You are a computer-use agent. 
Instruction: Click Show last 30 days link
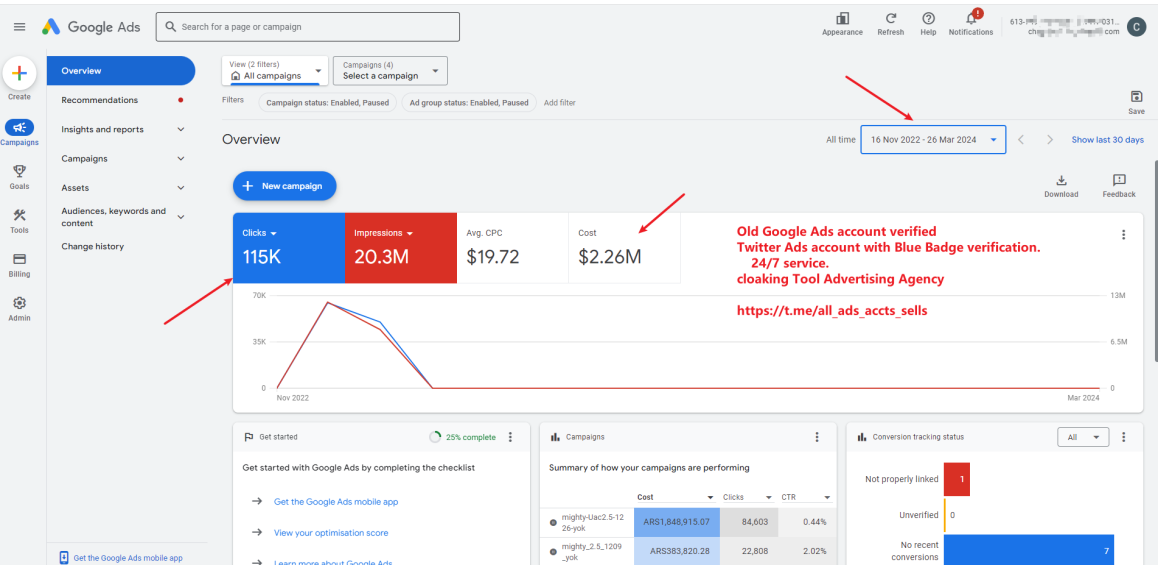click(x=1107, y=140)
